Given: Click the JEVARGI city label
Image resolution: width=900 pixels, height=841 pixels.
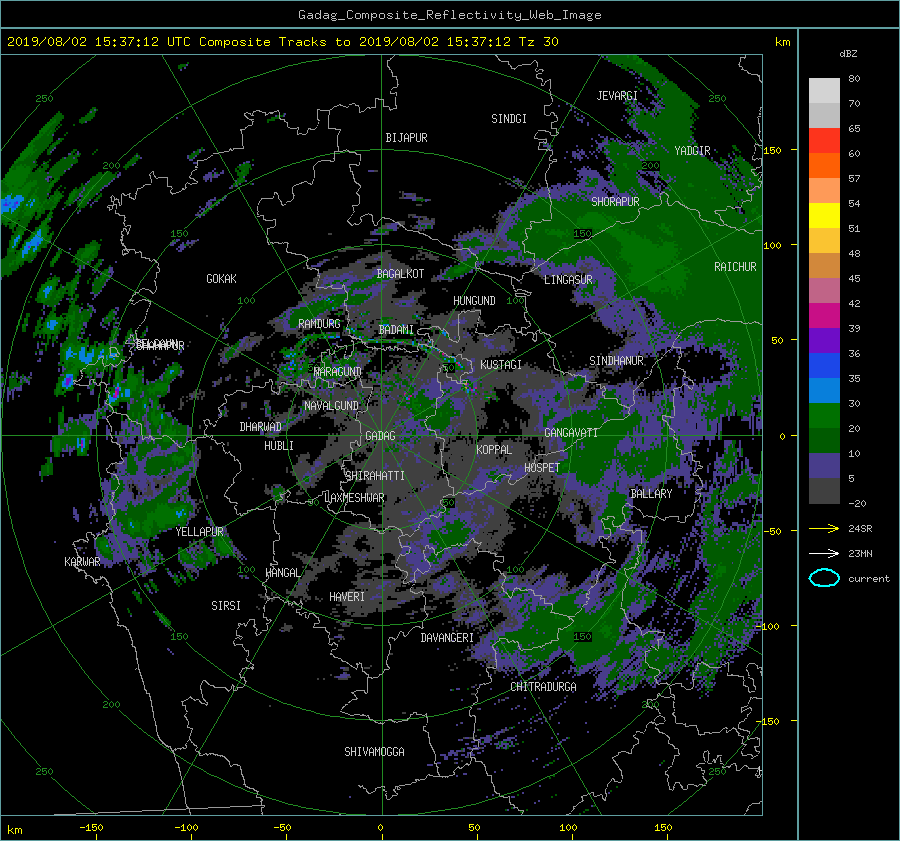Looking at the screenshot, I should pyautogui.click(x=617, y=96).
